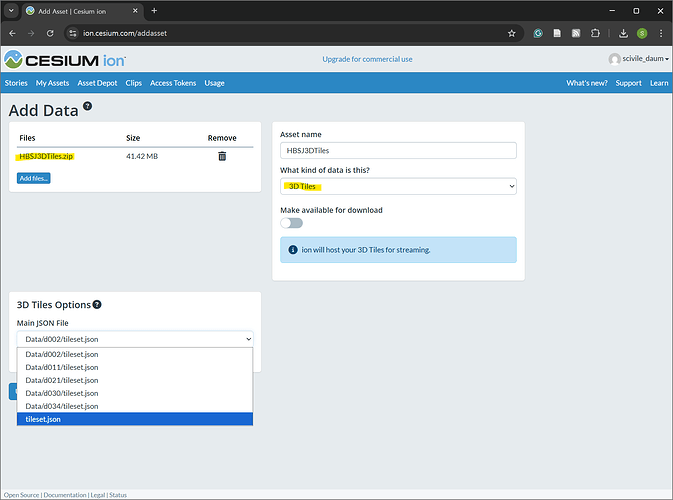The height and width of the screenshot is (500, 673).
Task: Pick Data/d030/tileset.json option
Action: pos(135,393)
